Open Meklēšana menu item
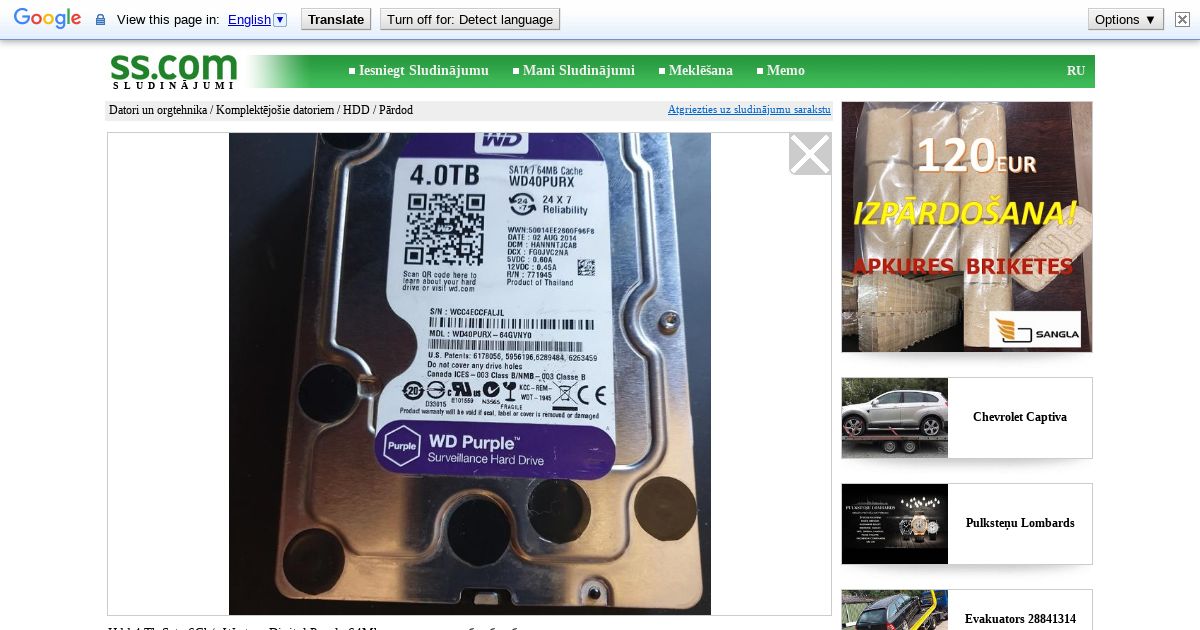This screenshot has height=630, width=1200. (x=700, y=71)
